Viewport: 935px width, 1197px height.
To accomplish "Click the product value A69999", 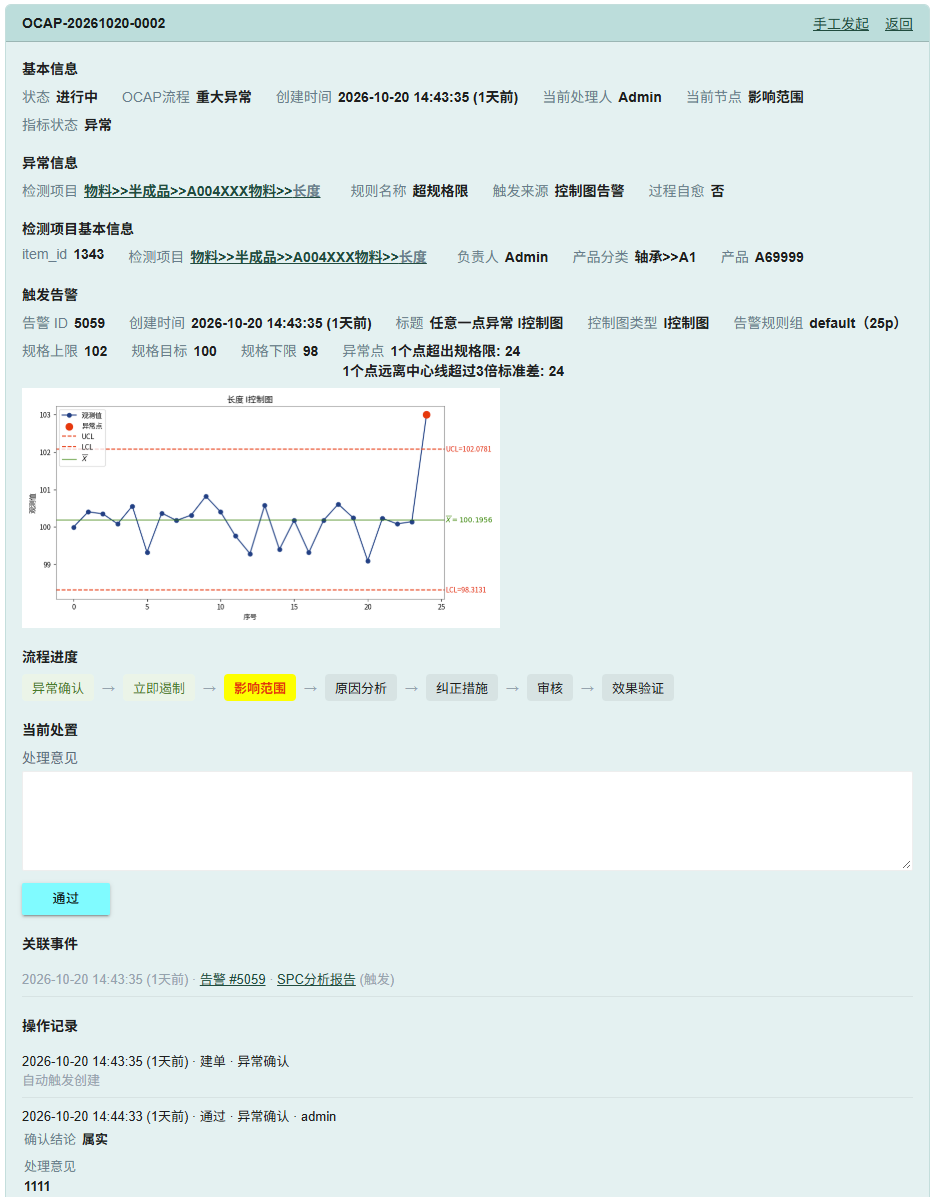I will click(779, 257).
